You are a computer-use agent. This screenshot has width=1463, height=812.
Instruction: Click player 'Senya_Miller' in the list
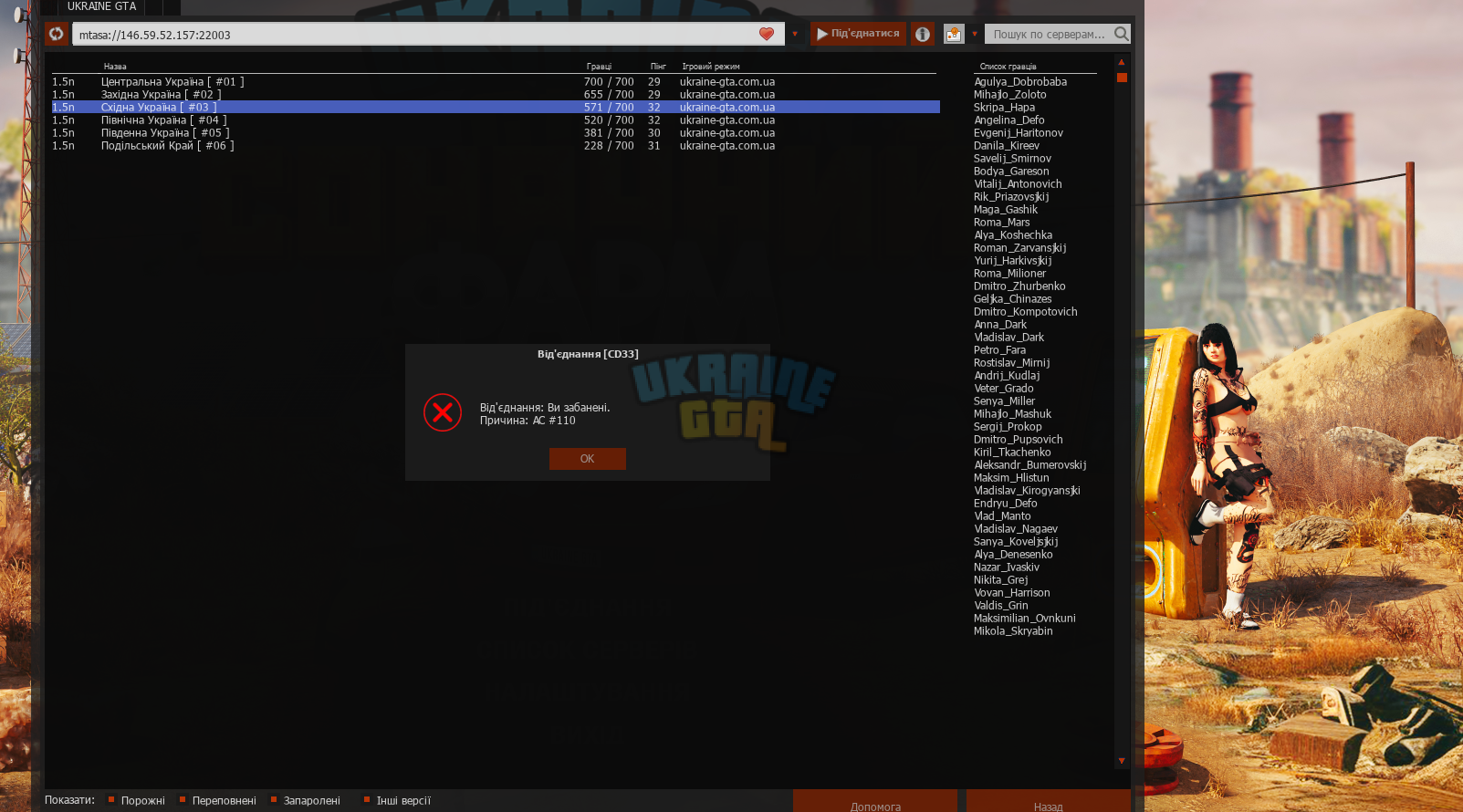(1004, 401)
